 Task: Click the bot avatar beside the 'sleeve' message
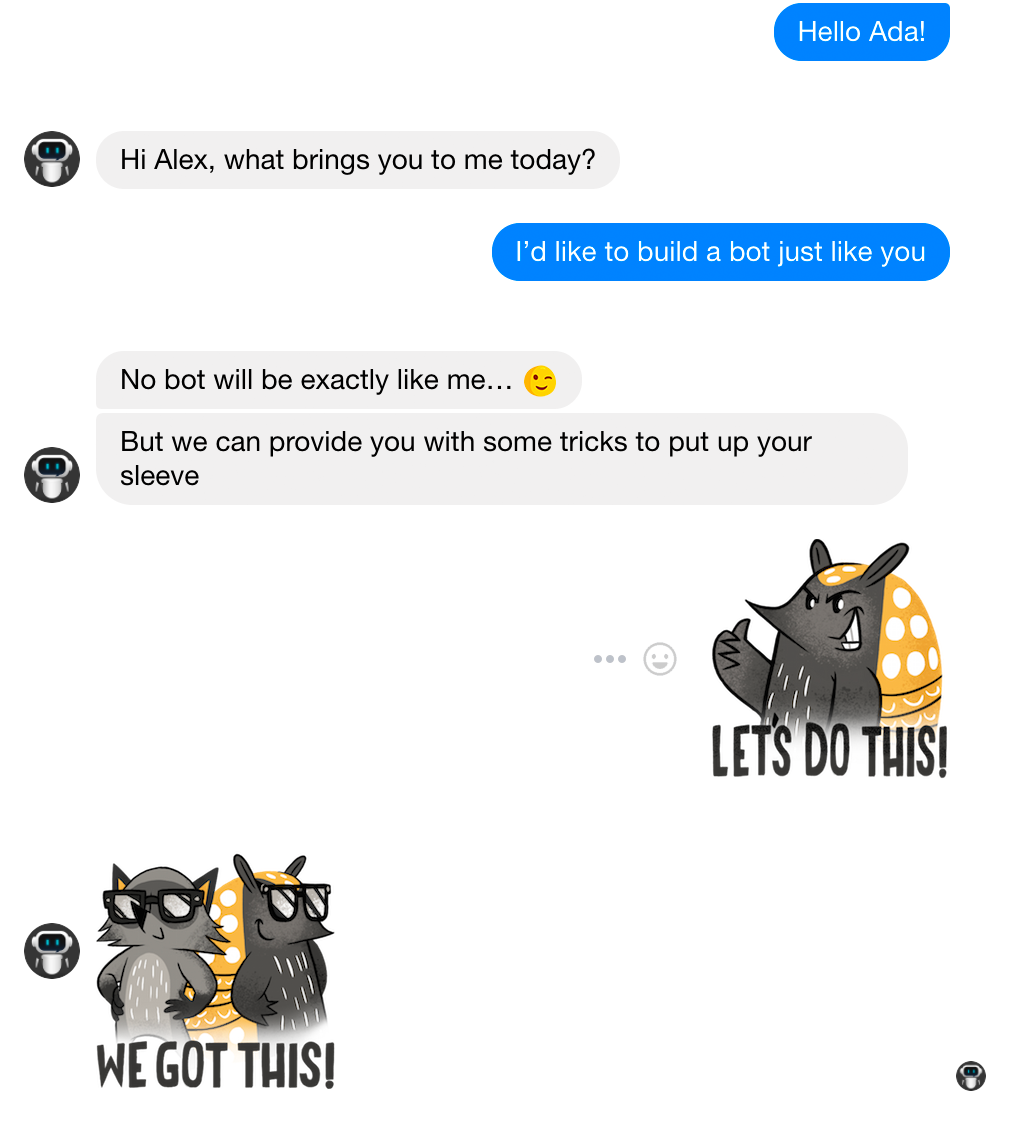click(x=52, y=475)
